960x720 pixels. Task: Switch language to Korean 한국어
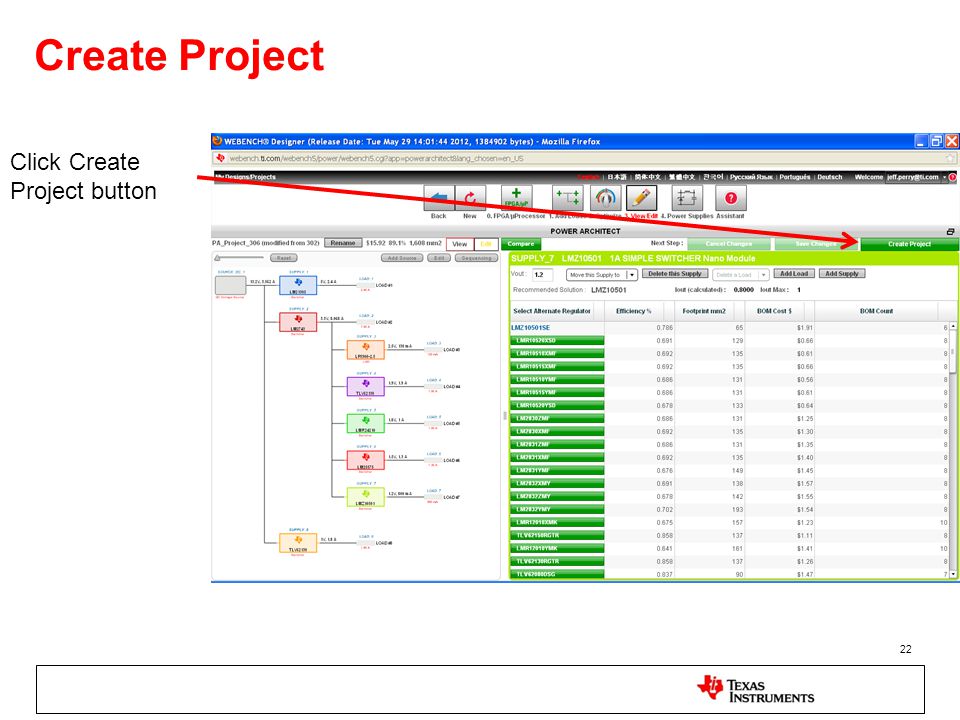713,177
